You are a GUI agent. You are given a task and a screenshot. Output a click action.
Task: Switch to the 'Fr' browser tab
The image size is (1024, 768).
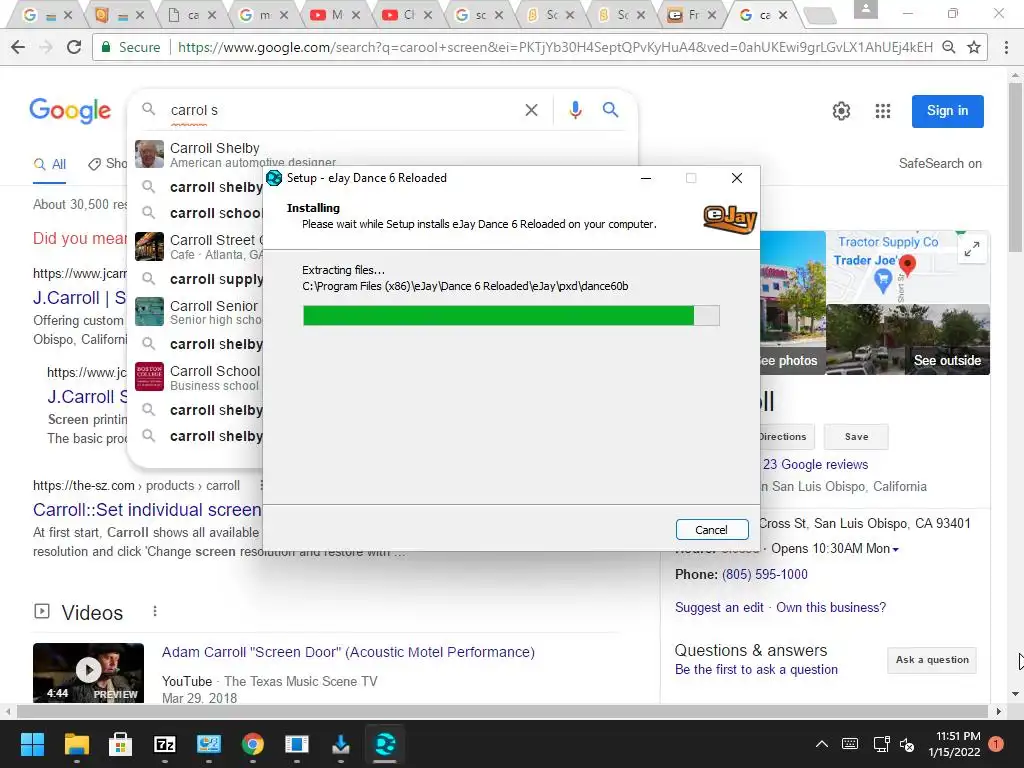coord(692,14)
